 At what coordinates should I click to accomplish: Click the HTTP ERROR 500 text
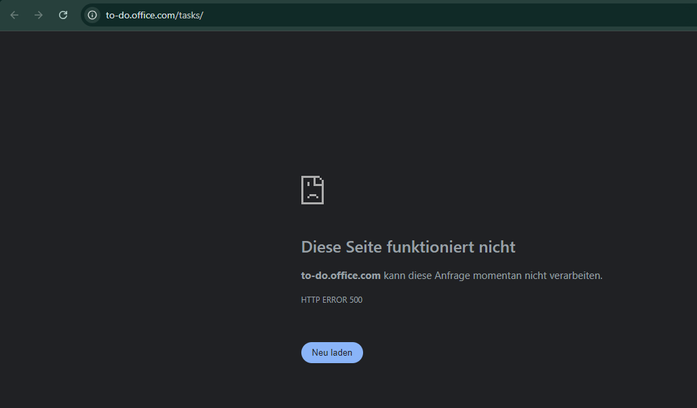click(332, 300)
